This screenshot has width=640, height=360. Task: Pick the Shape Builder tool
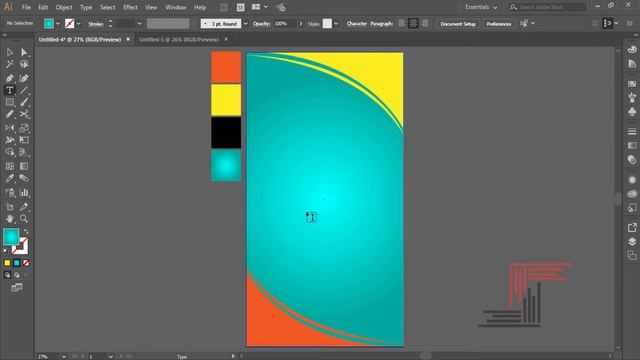click(x=9, y=152)
